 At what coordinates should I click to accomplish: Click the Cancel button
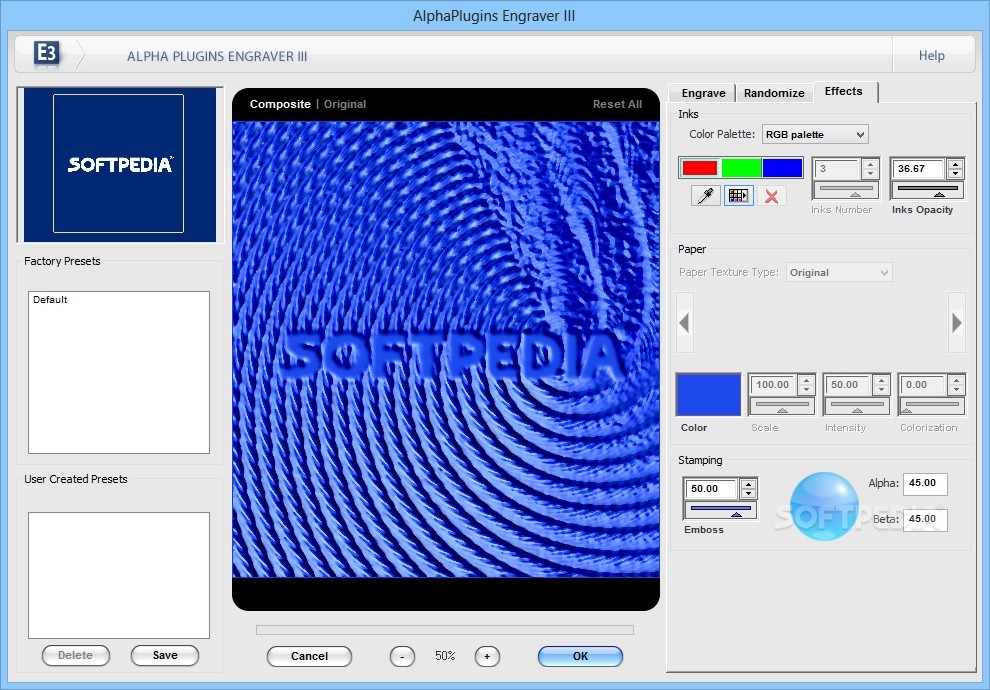(x=309, y=656)
